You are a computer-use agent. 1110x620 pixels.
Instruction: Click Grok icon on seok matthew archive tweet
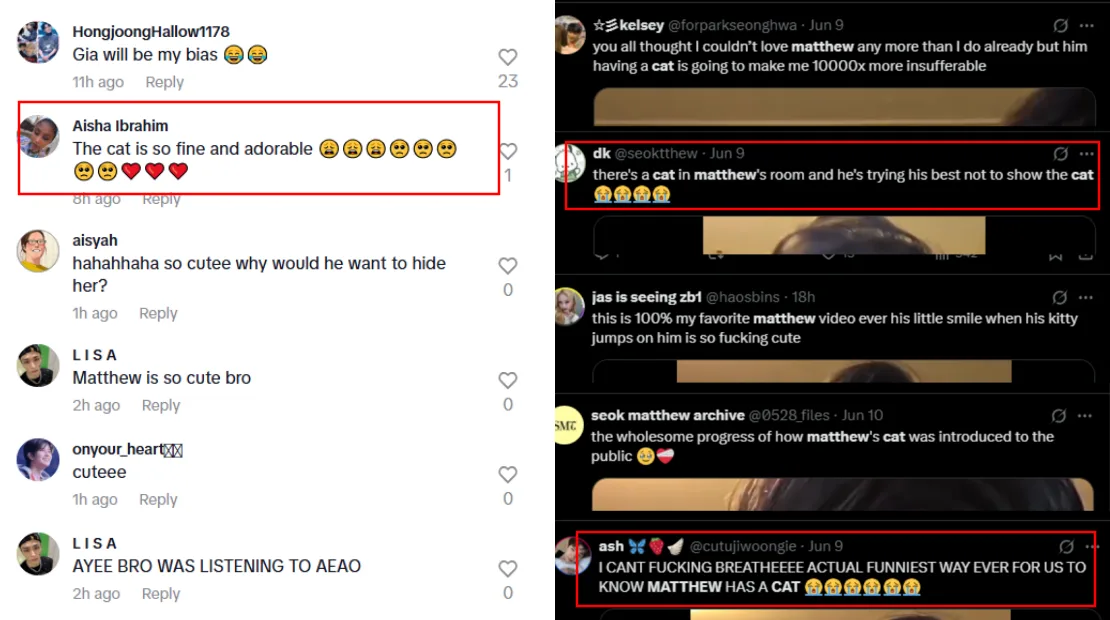coord(1058,415)
